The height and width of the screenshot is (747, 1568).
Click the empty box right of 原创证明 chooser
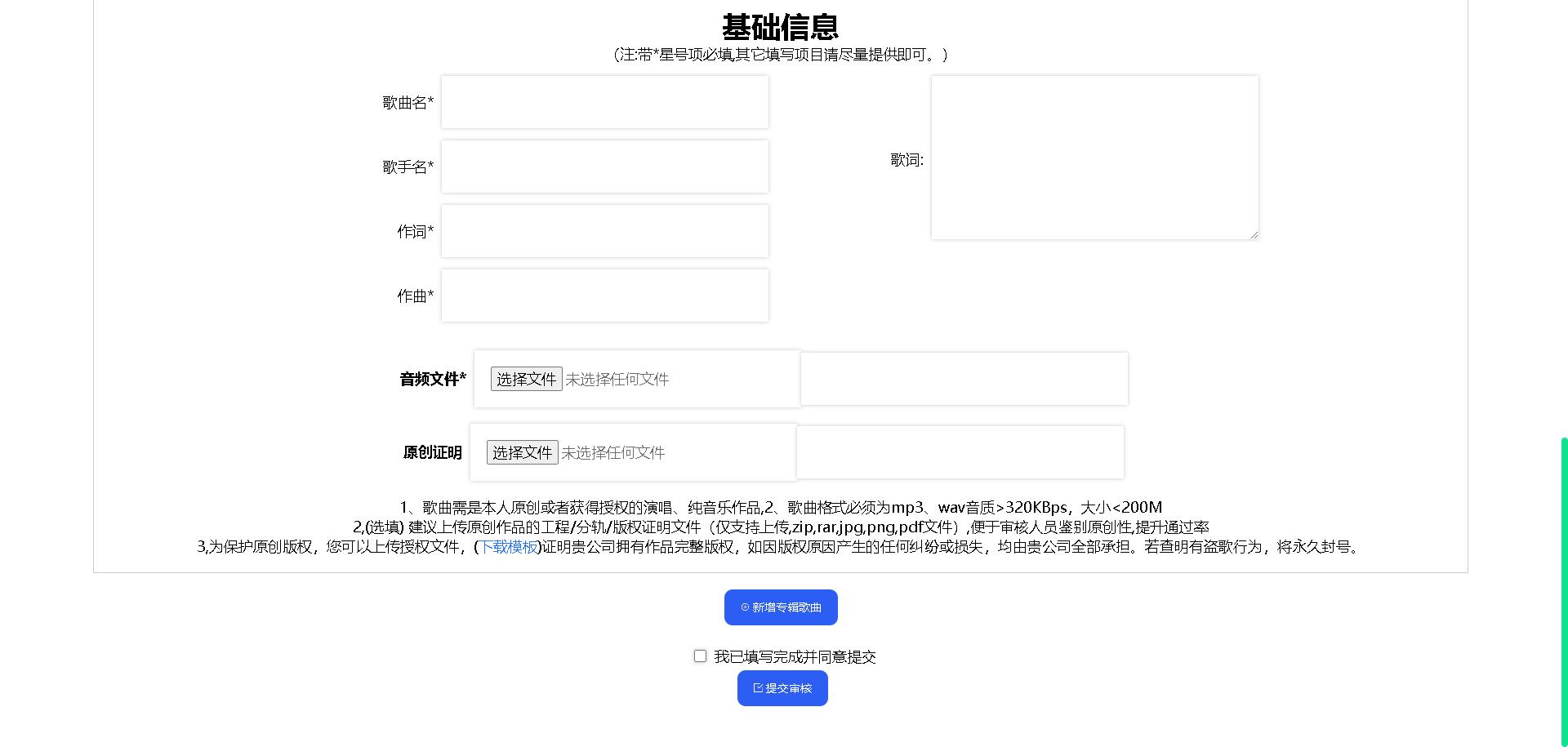pyautogui.click(x=960, y=452)
